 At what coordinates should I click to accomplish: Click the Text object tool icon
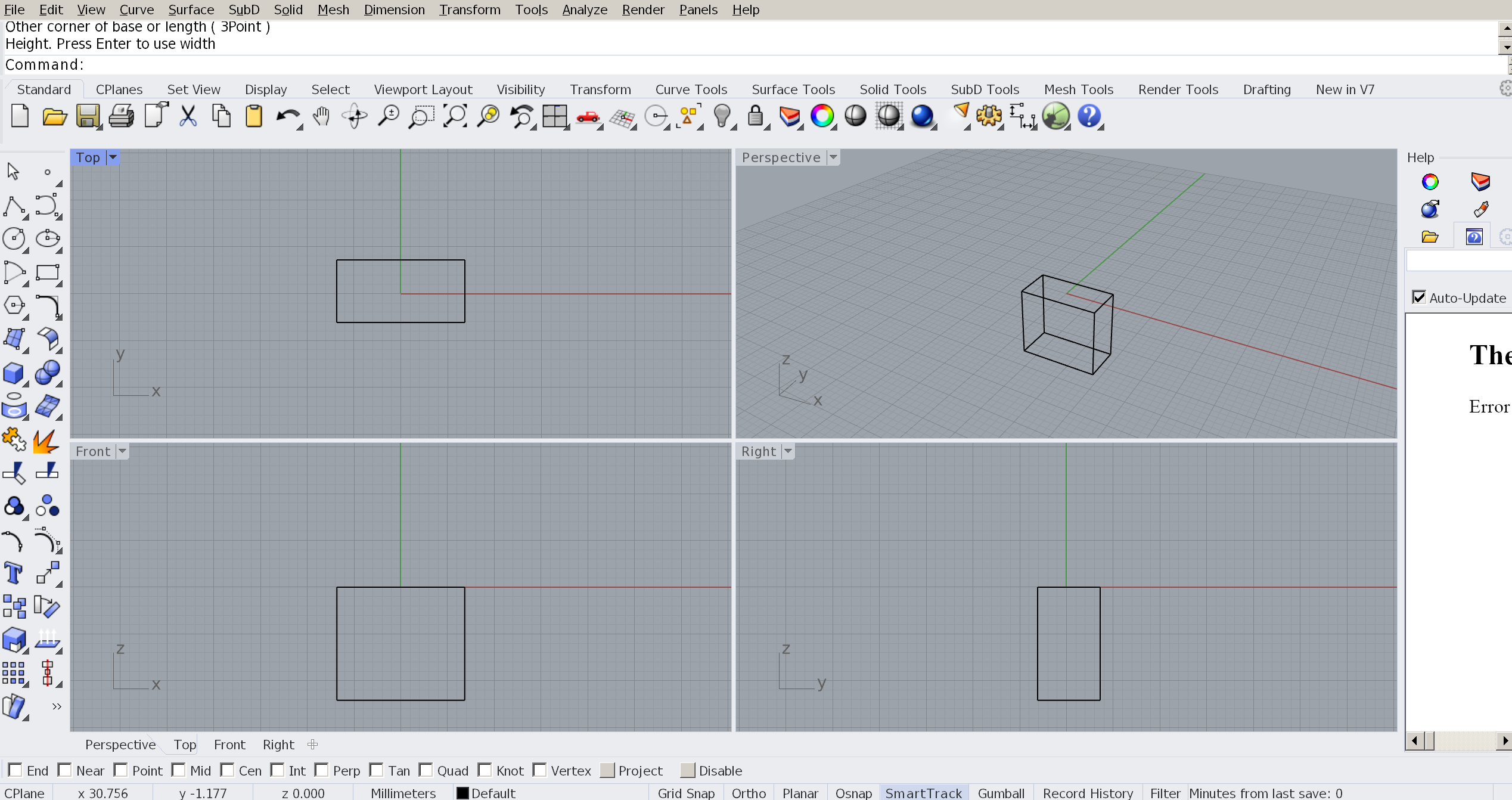14,573
